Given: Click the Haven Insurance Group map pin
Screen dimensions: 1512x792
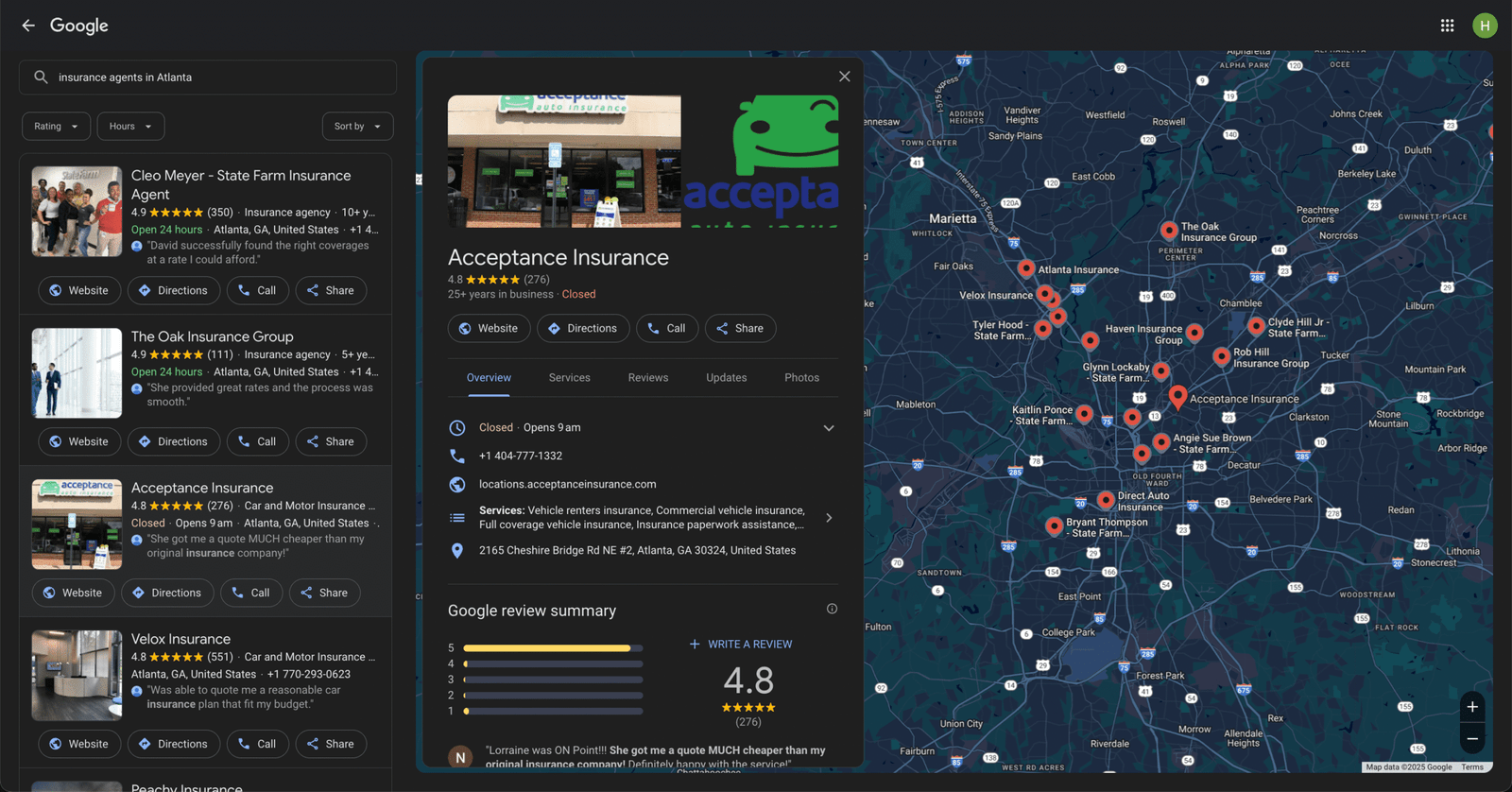Looking at the screenshot, I should [x=1194, y=332].
